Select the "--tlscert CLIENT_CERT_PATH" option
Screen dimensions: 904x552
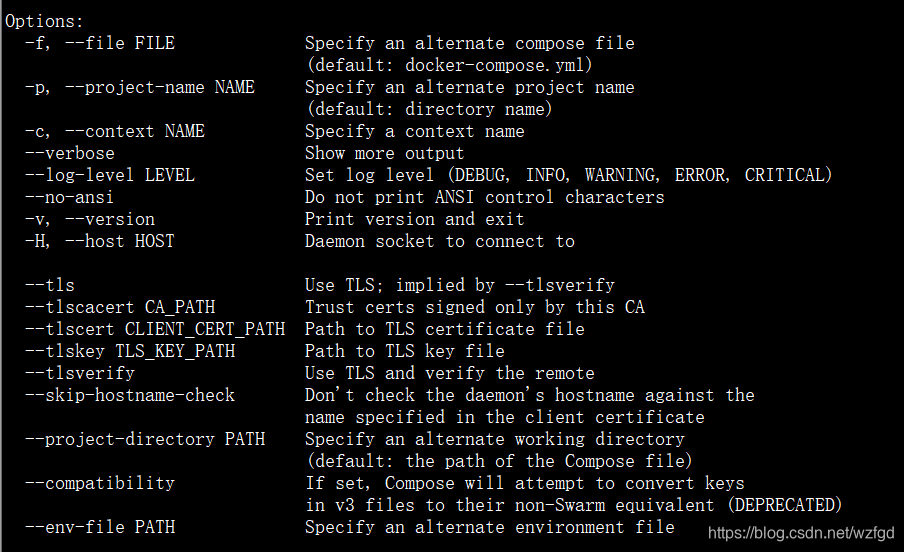click(x=155, y=329)
